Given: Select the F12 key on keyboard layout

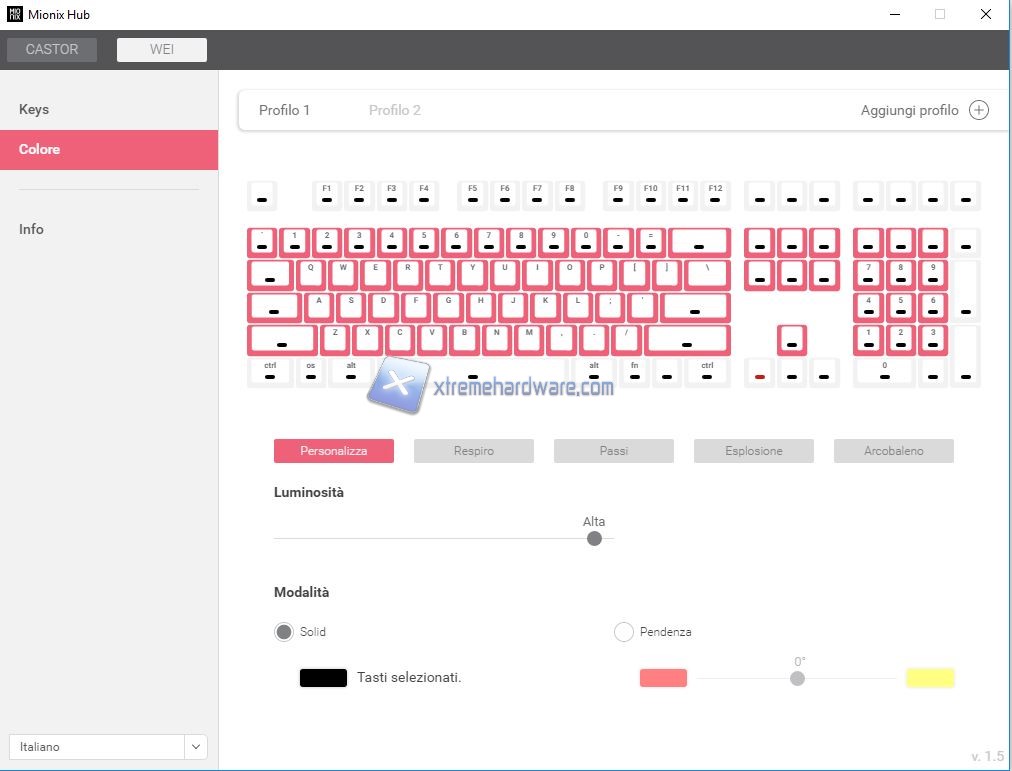Looking at the screenshot, I should tap(715, 195).
